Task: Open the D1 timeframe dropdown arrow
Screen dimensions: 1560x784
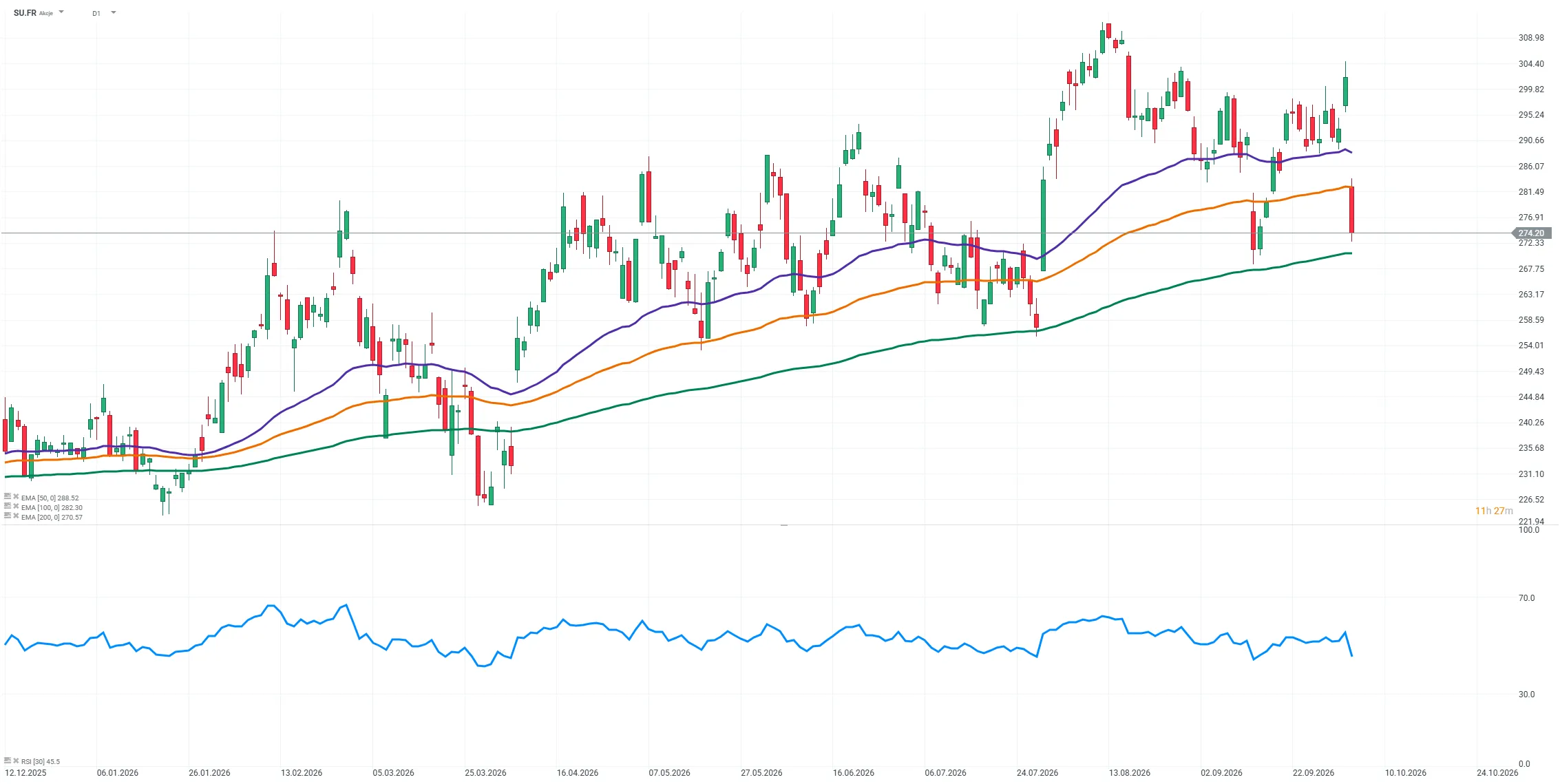Action: tap(114, 12)
